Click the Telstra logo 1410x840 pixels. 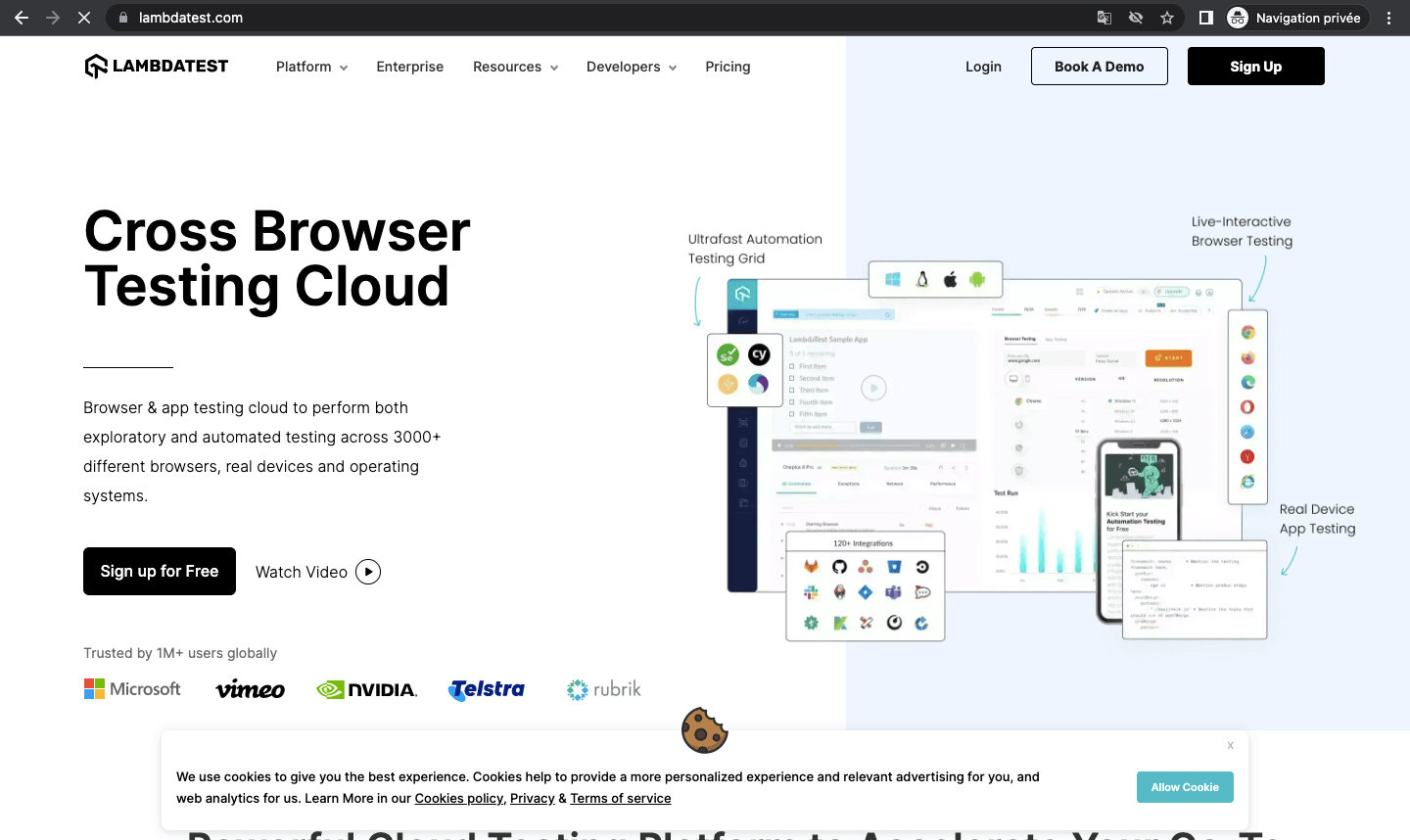(x=487, y=689)
